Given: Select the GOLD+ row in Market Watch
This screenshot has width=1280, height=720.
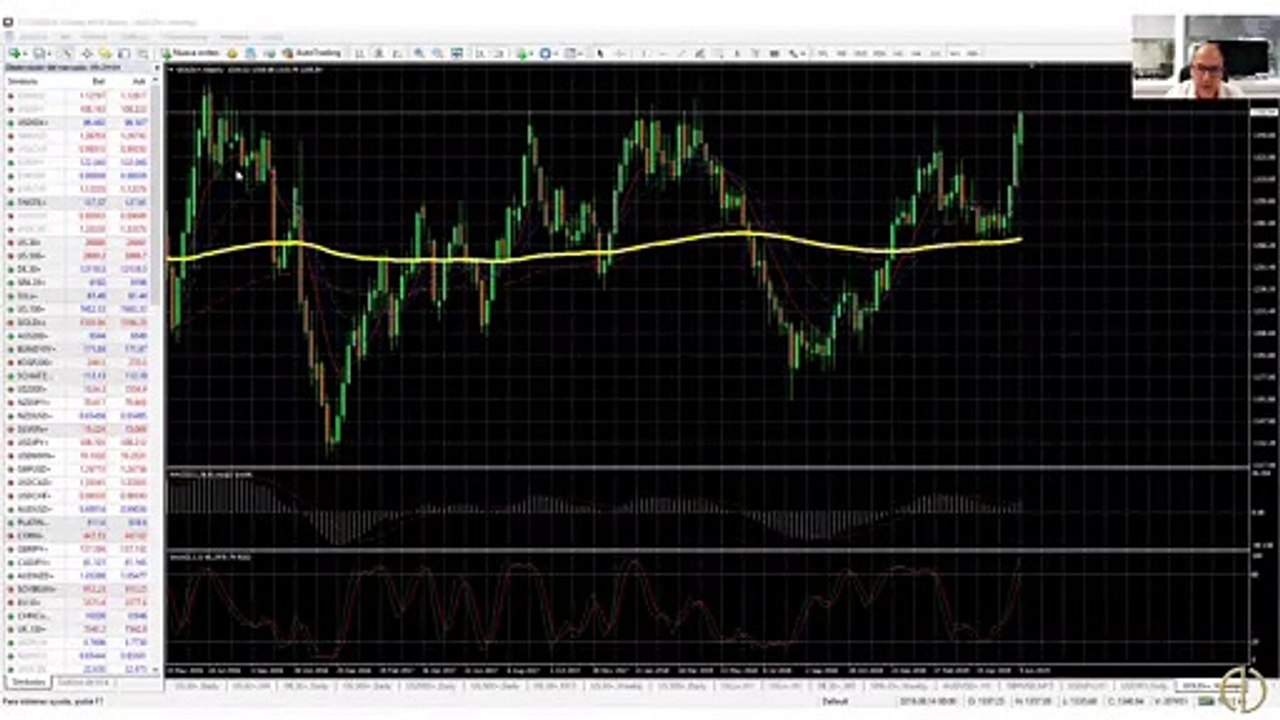Looking at the screenshot, I should pos(77,323).
